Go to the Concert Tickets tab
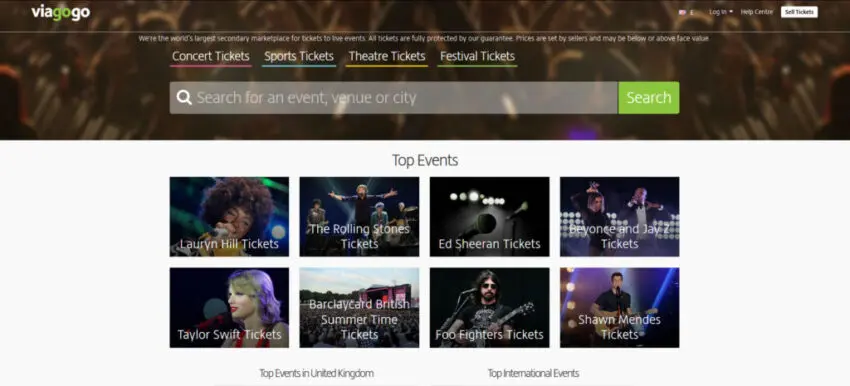 coord(211,57)
